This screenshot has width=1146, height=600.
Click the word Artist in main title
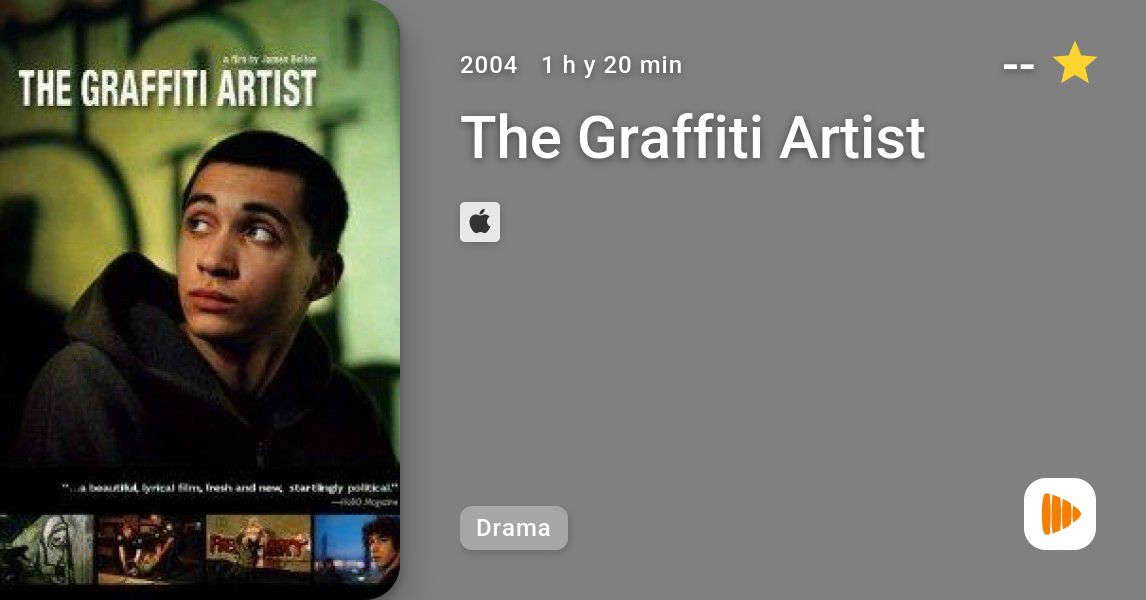pyautogui.click(x=852, y=137)
